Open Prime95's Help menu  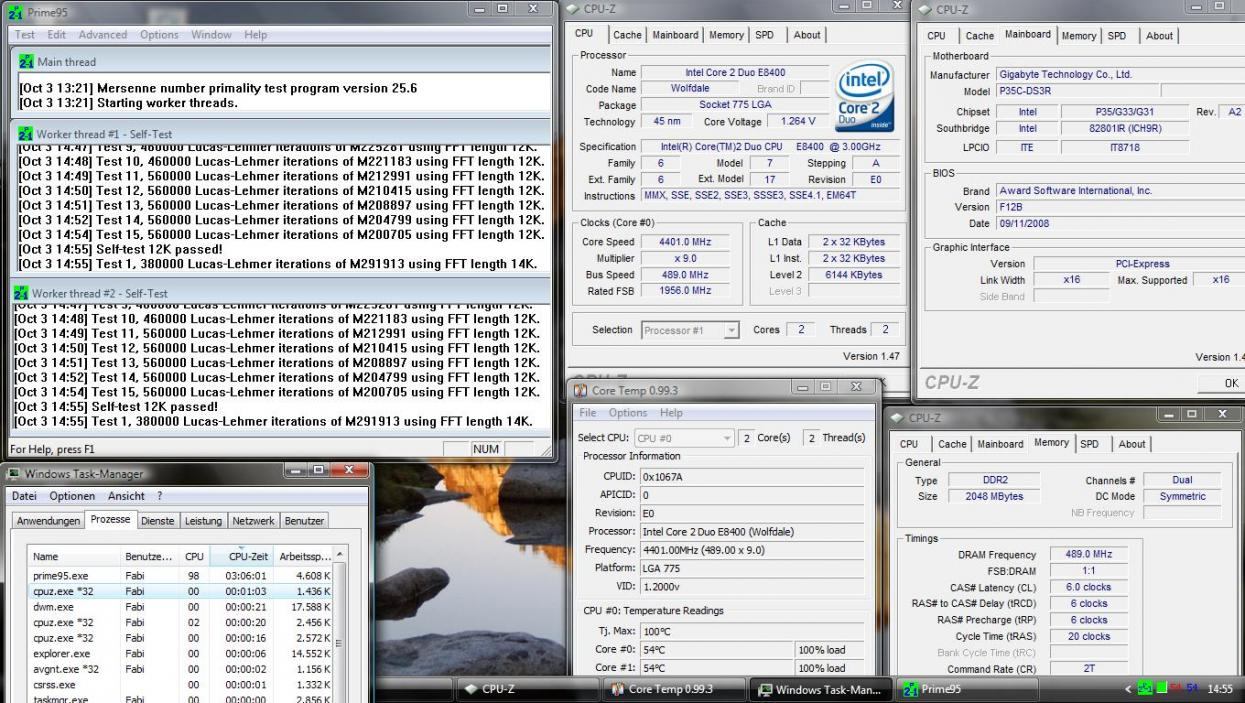click(256, 35)
